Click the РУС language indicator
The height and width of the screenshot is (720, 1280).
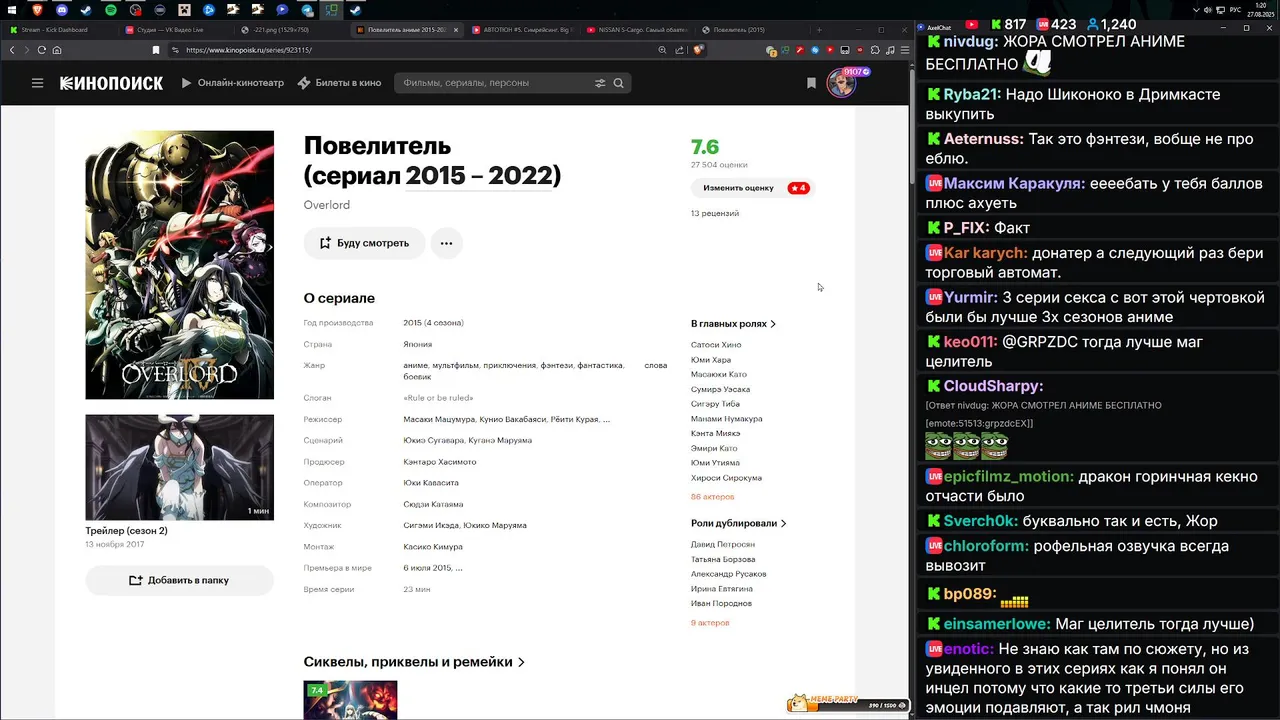(x=1235, y=10)
